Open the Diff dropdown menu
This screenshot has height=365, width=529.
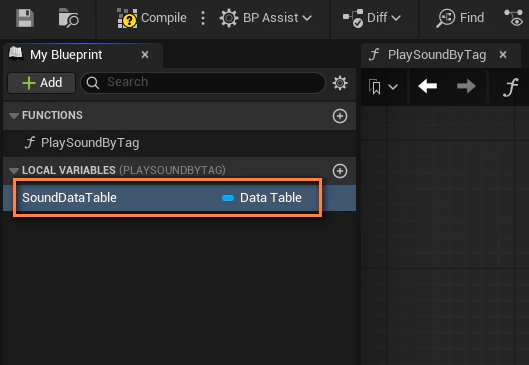pyautogui.click(x=372, y=18)
